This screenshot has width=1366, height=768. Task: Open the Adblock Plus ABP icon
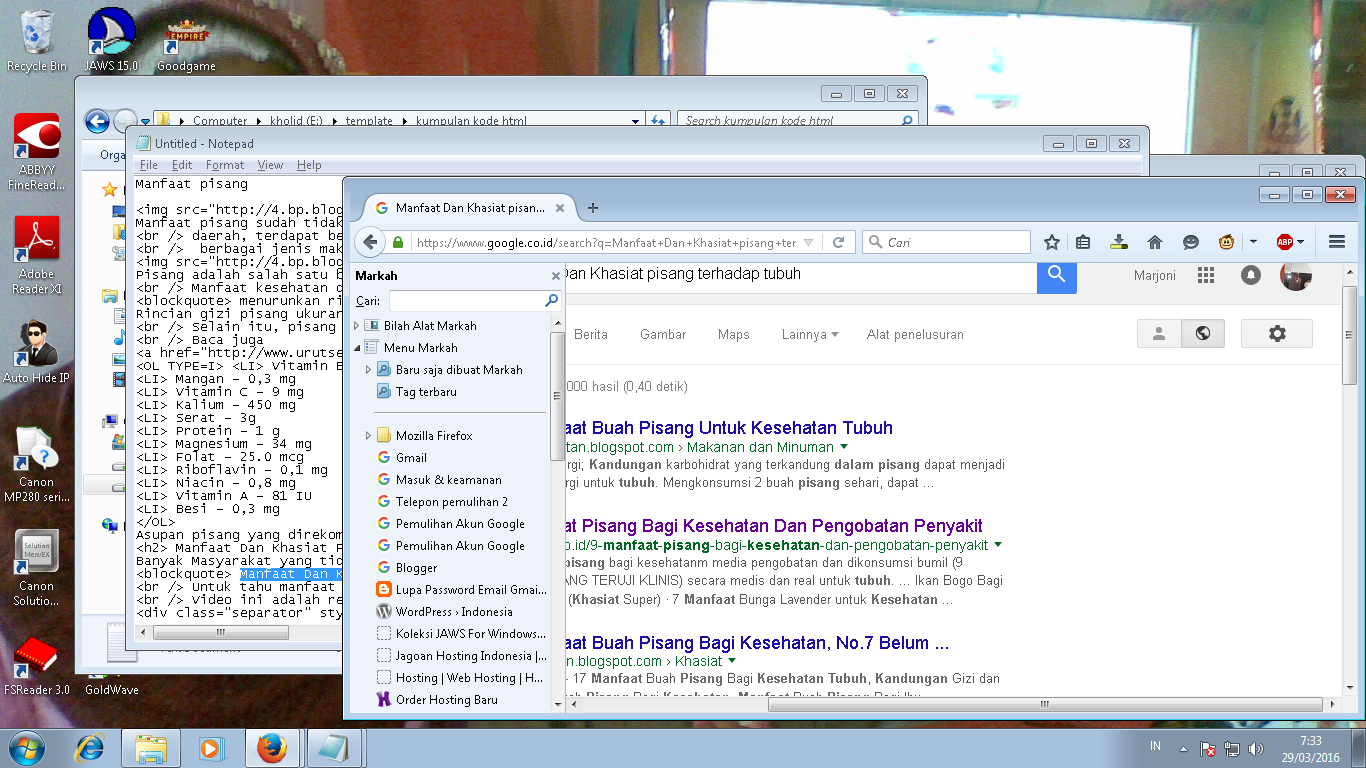pyautogui.click(x=1285, y=242)
